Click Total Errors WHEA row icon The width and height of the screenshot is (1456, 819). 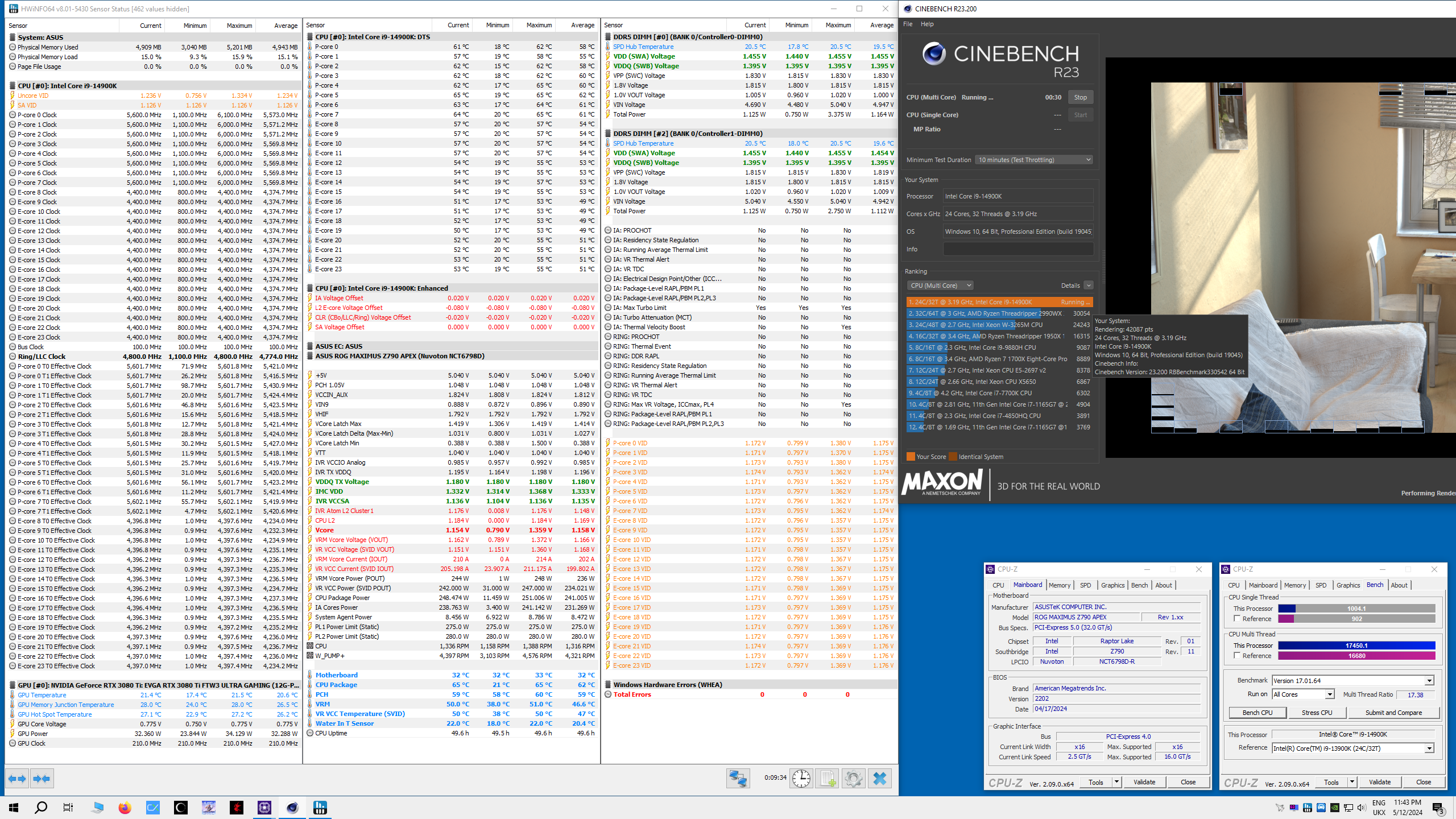tap(608, 694)
